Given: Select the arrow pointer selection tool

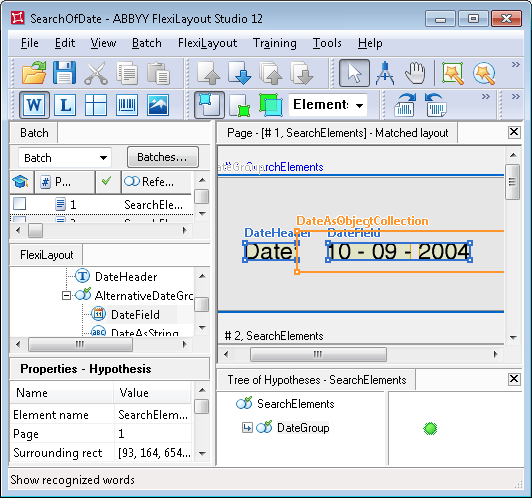Looking at the screenshot, I should pyautogui.click(x=354, y=73).
